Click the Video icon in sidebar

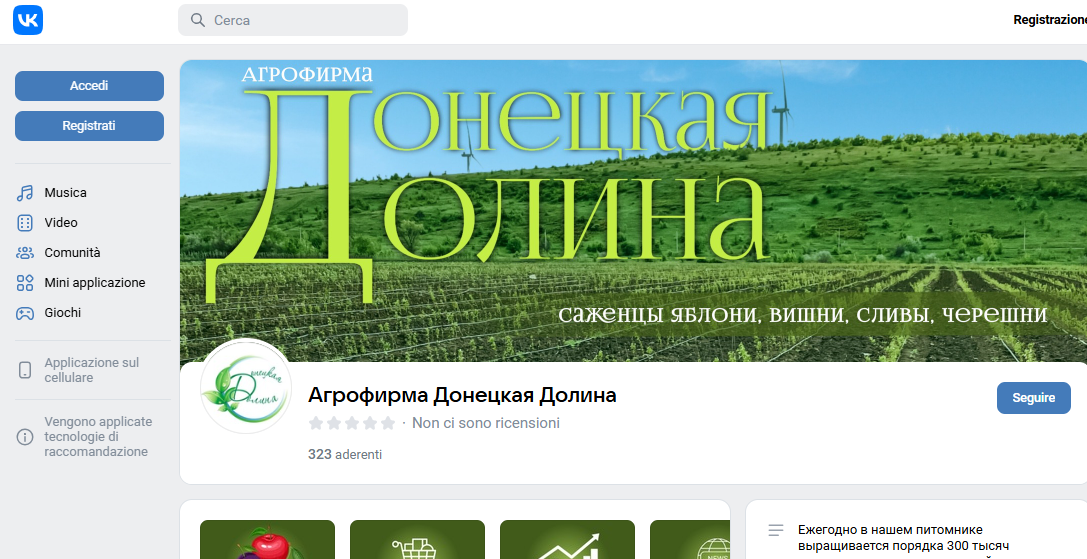(x=25, y=223)
